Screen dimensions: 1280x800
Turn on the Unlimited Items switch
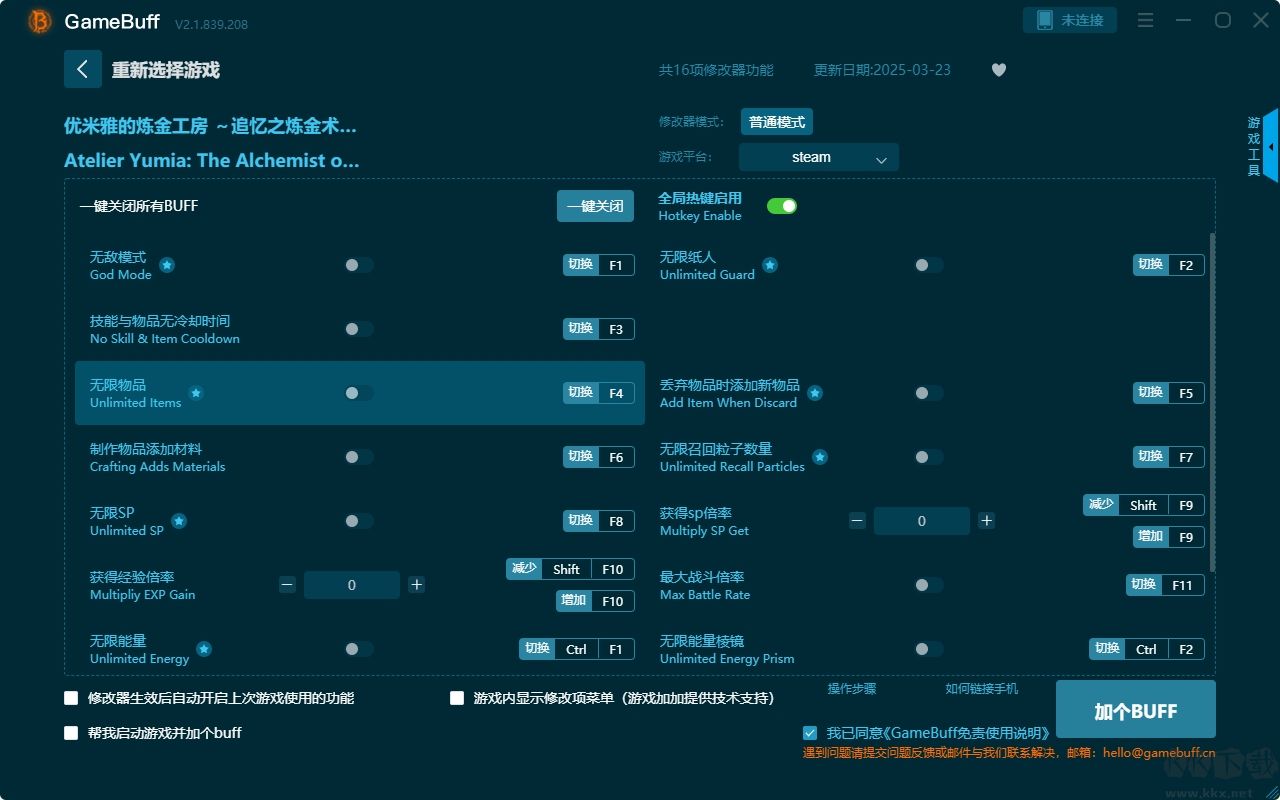(358, 393)
